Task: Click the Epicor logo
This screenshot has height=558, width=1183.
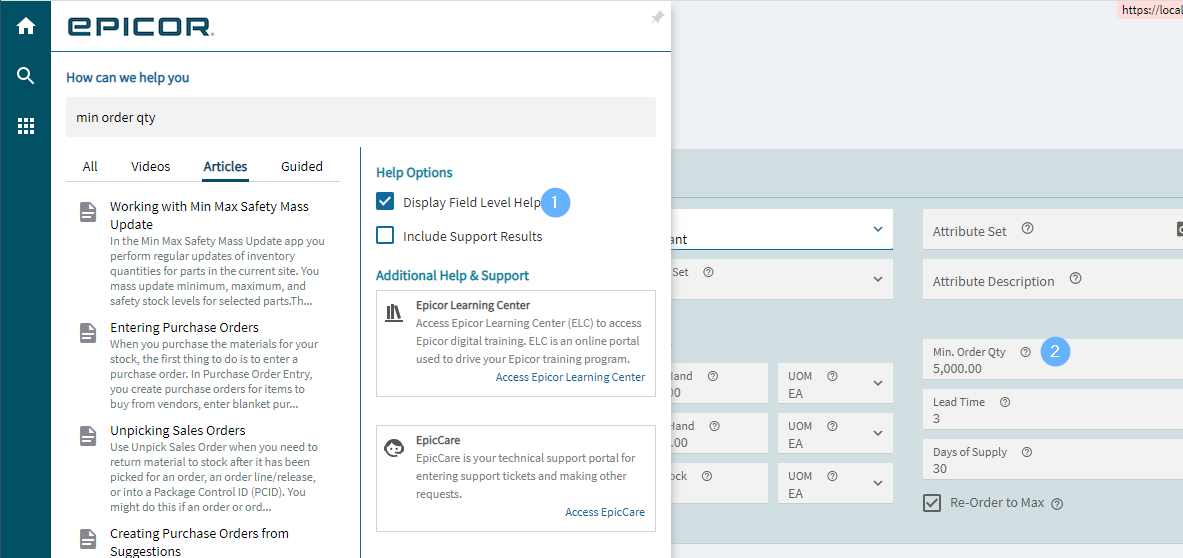Action: [141, 27]
